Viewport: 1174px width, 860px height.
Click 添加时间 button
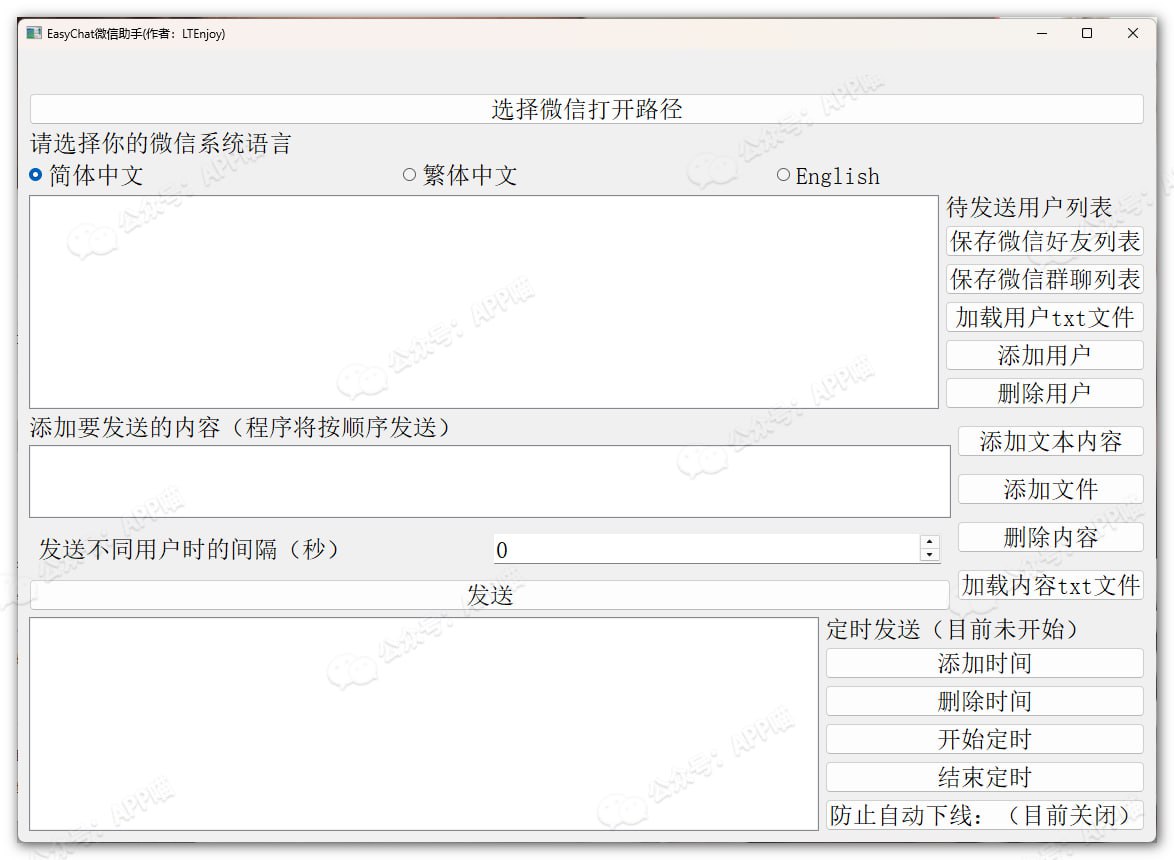coord(985,663)
